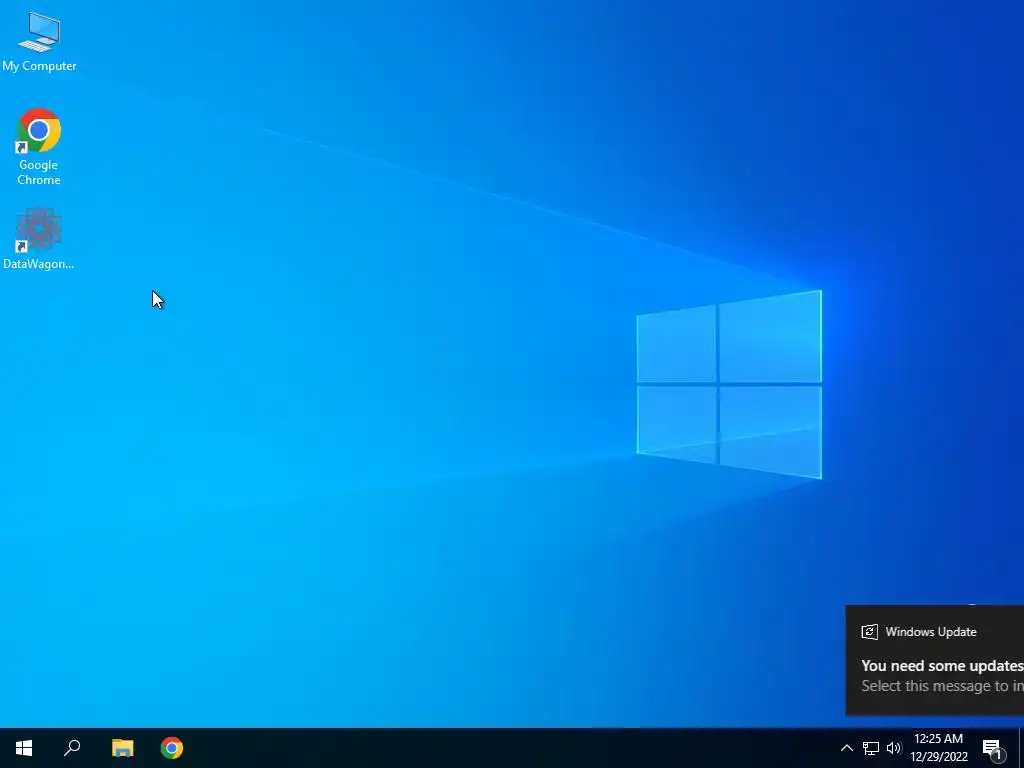This screenshot has height=768, width=1024.
Task: Click 'My Computer' icon label text
Action: point(39,66)
